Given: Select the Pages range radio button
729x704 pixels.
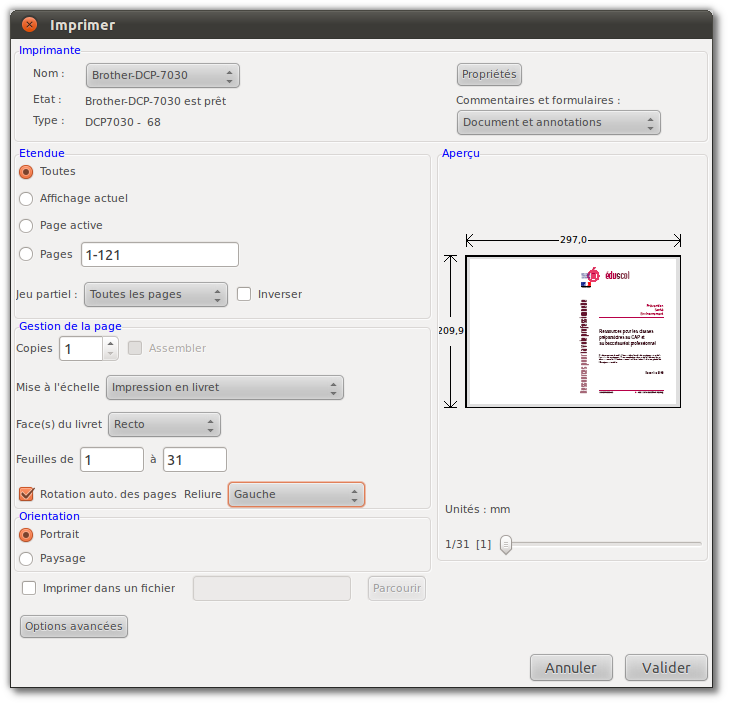Looking at the screenshot, I should pos(27,254).
